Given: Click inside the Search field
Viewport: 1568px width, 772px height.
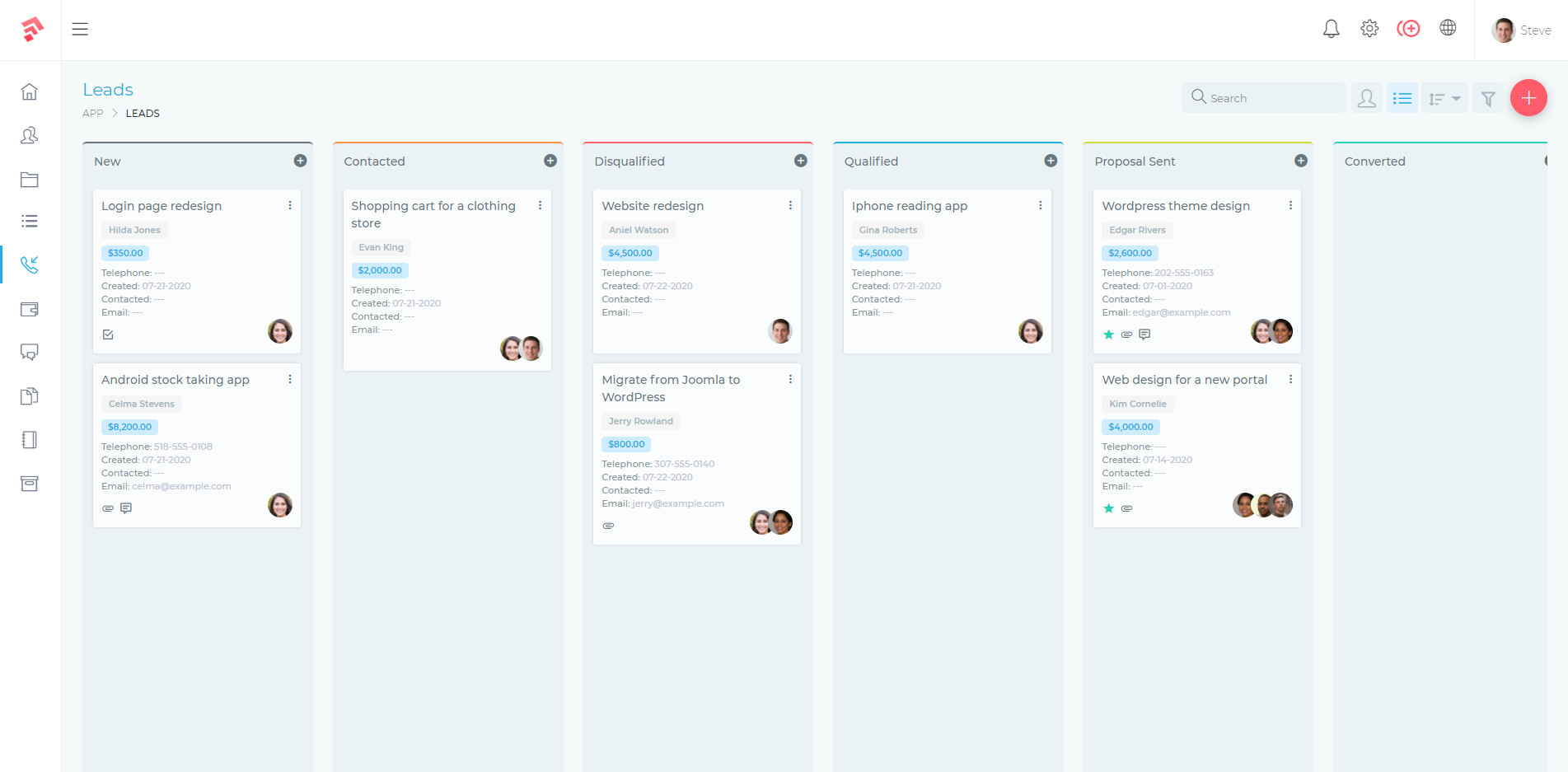Looking at the screenshot, I should pos(1262,97).
